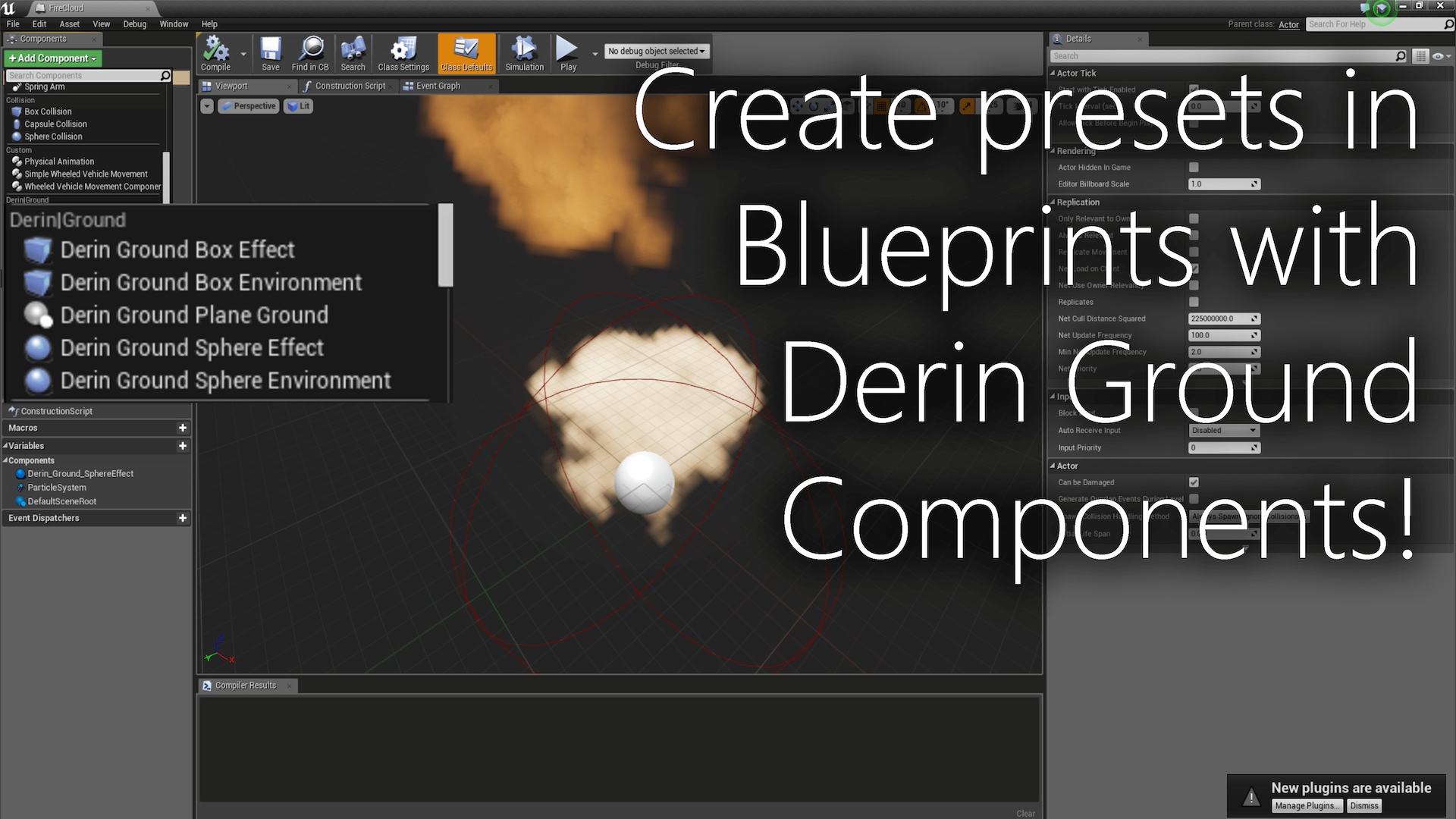Select Derin_Ground_SphereEffect component variable
This screenshot has height=819, width=1456.
80,474
